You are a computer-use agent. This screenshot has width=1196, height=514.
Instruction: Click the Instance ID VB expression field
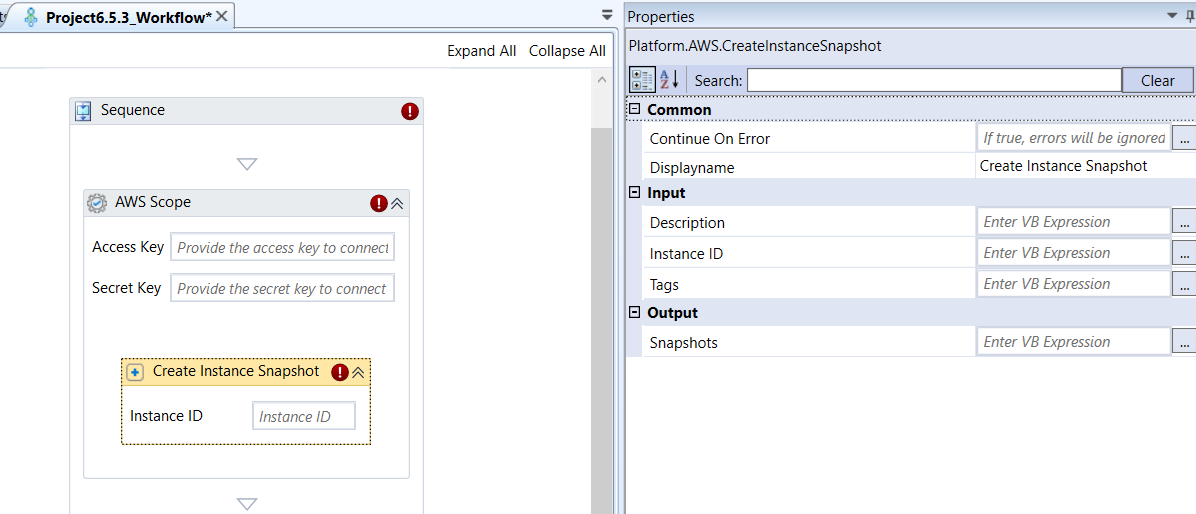[1073, 252]
